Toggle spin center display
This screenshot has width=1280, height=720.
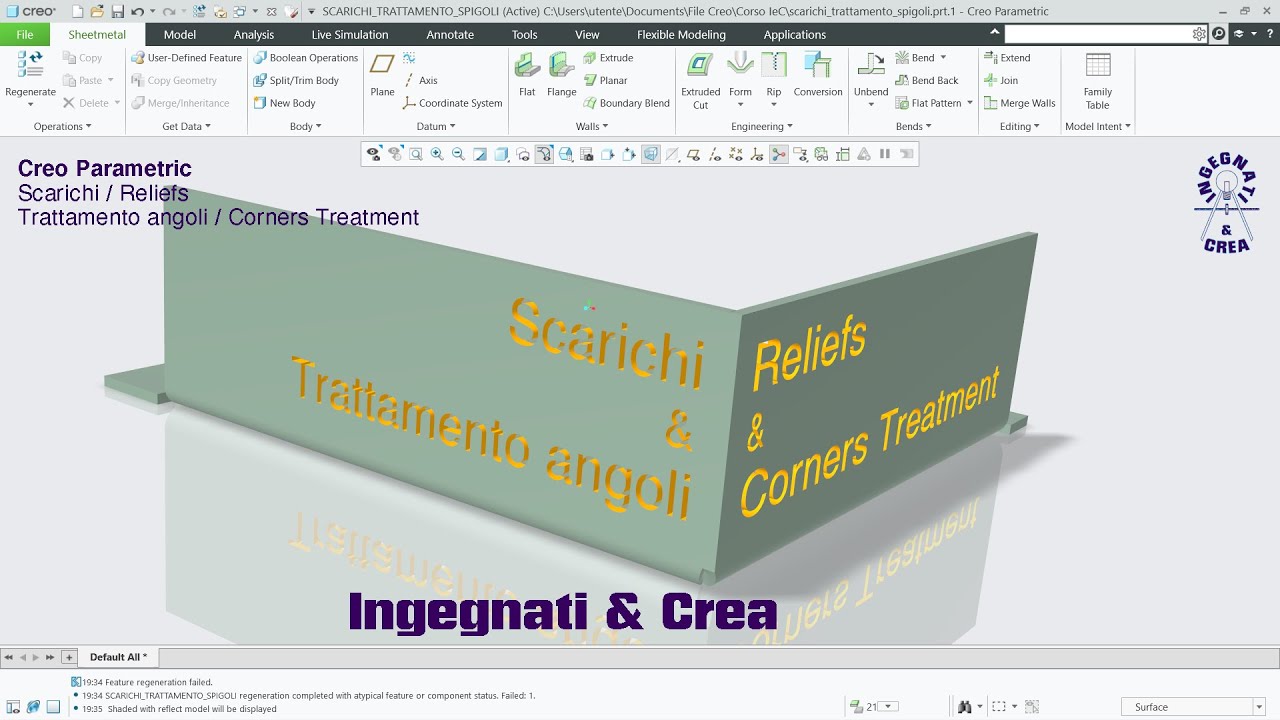pyautogui.click(x=778, y=154)
